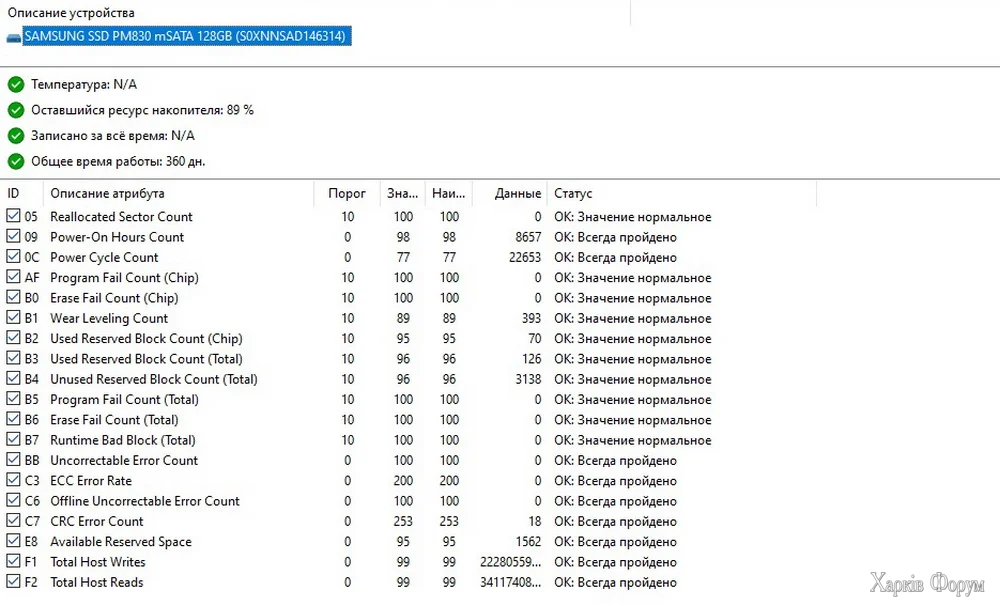Screen dimensions: 1000x606
Task: Select the SAMSUNG SSD PM830 mSATA device entry
Action: (x=187, y=36)
